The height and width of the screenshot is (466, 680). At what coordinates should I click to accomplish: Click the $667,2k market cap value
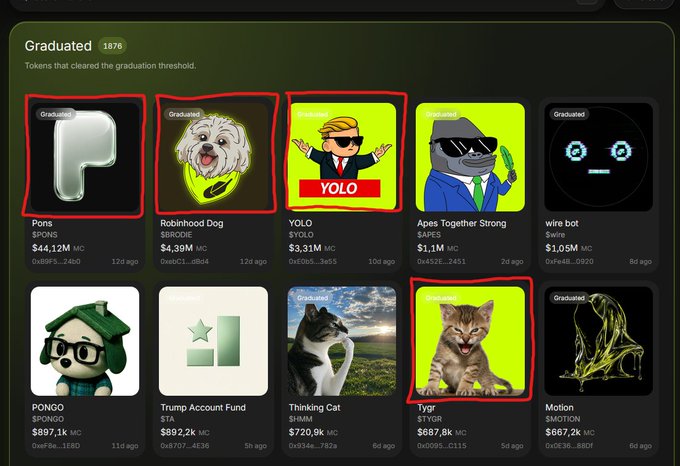(563, 433)
